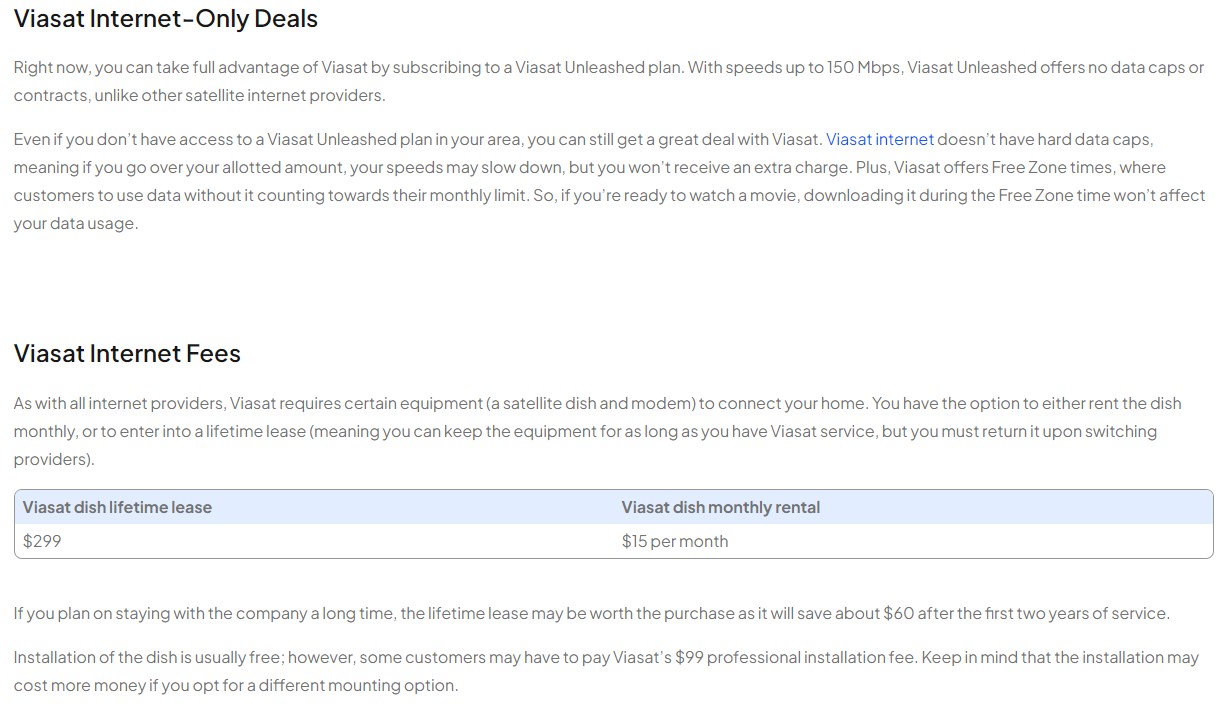Viewport: 1228px width, 704px height.
Task: Select the Viasat dish monthly rental header
Action: click(x=720, y=507)
